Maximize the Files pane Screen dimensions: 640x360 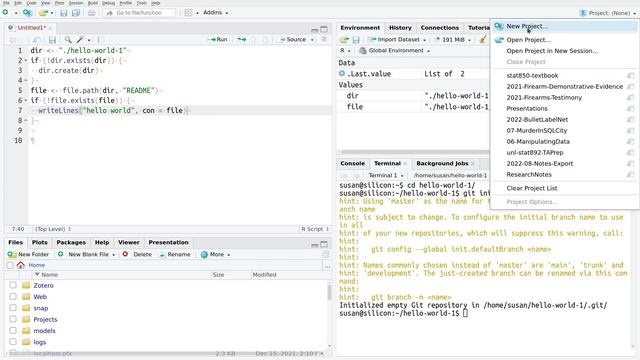324,244
